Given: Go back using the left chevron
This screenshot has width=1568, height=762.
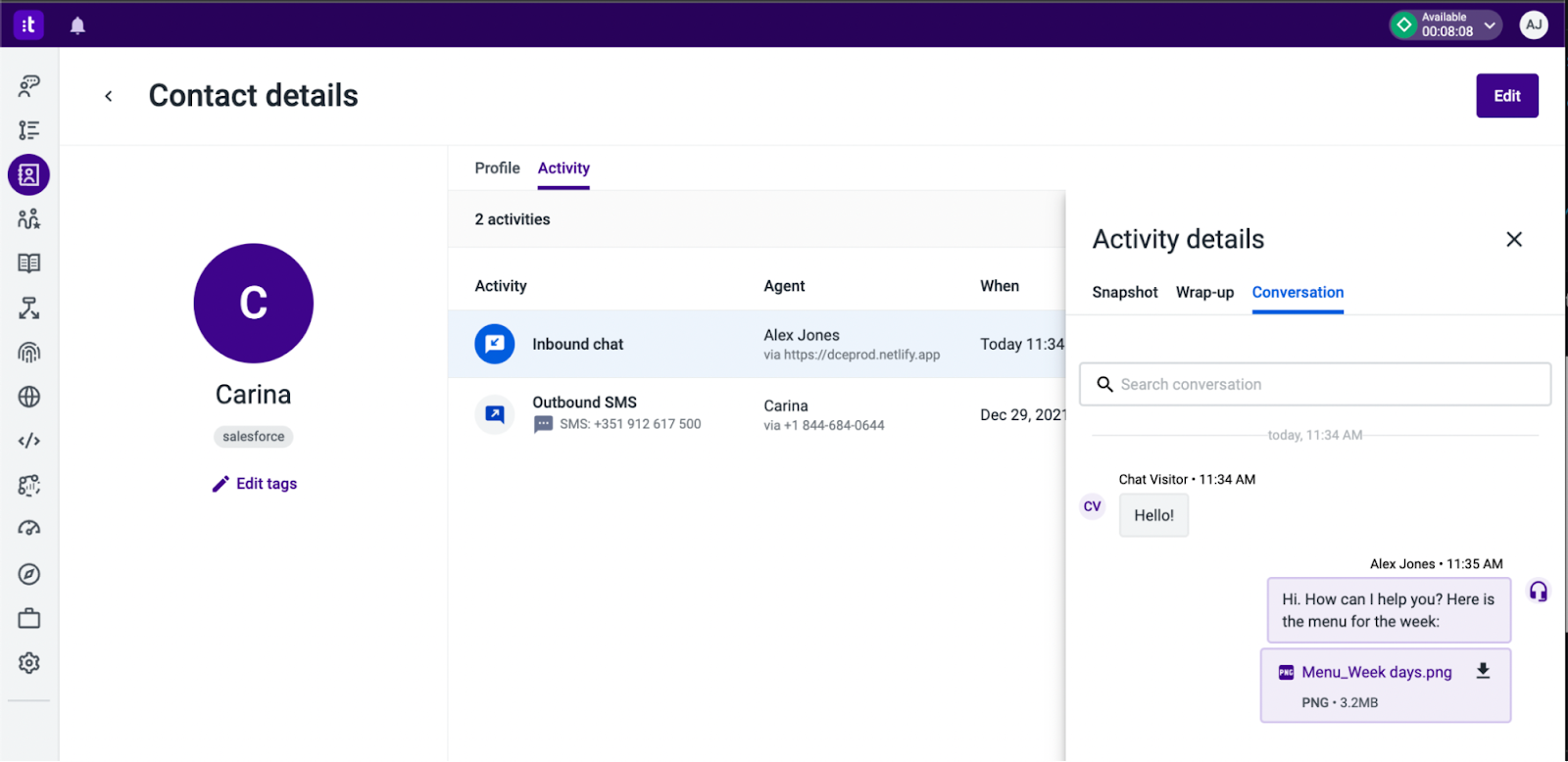Looking at the screenshot, I should point(109,96).
